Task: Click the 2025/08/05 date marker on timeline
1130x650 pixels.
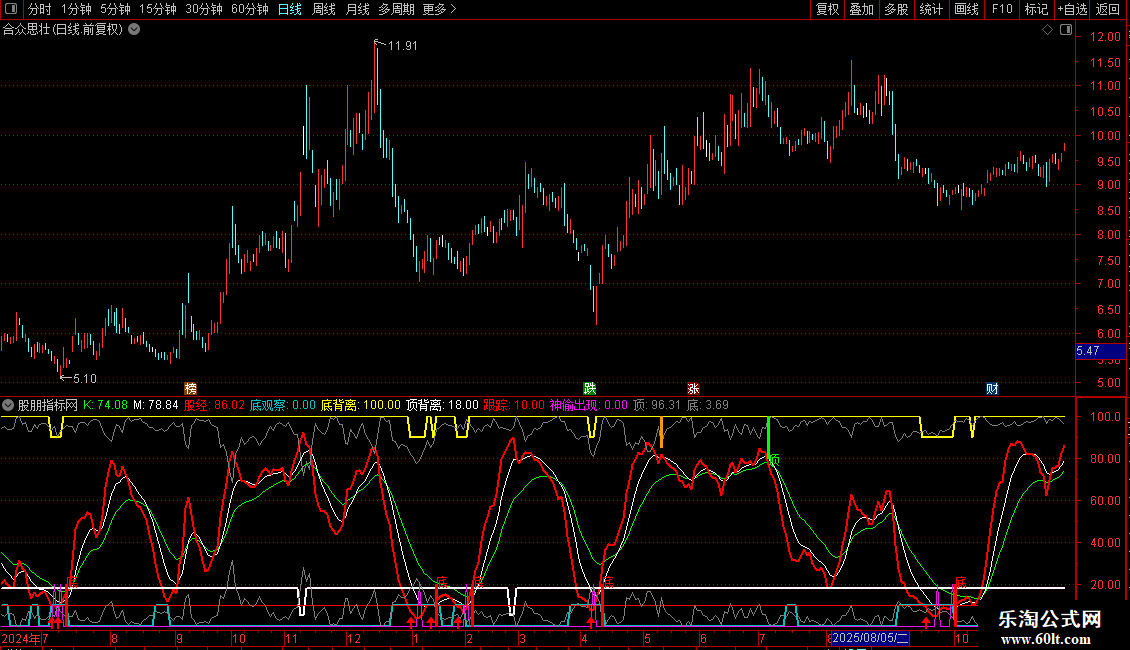Action: tap(870, 637)
